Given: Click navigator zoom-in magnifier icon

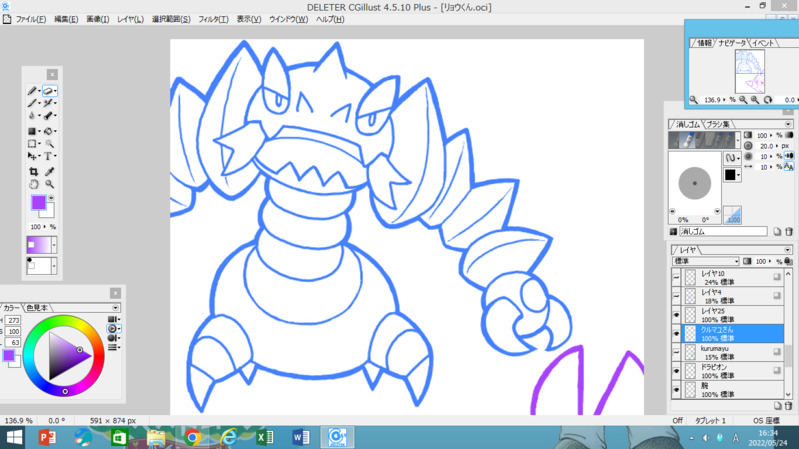Looking at the screenshot, I should tap(755, 100).
